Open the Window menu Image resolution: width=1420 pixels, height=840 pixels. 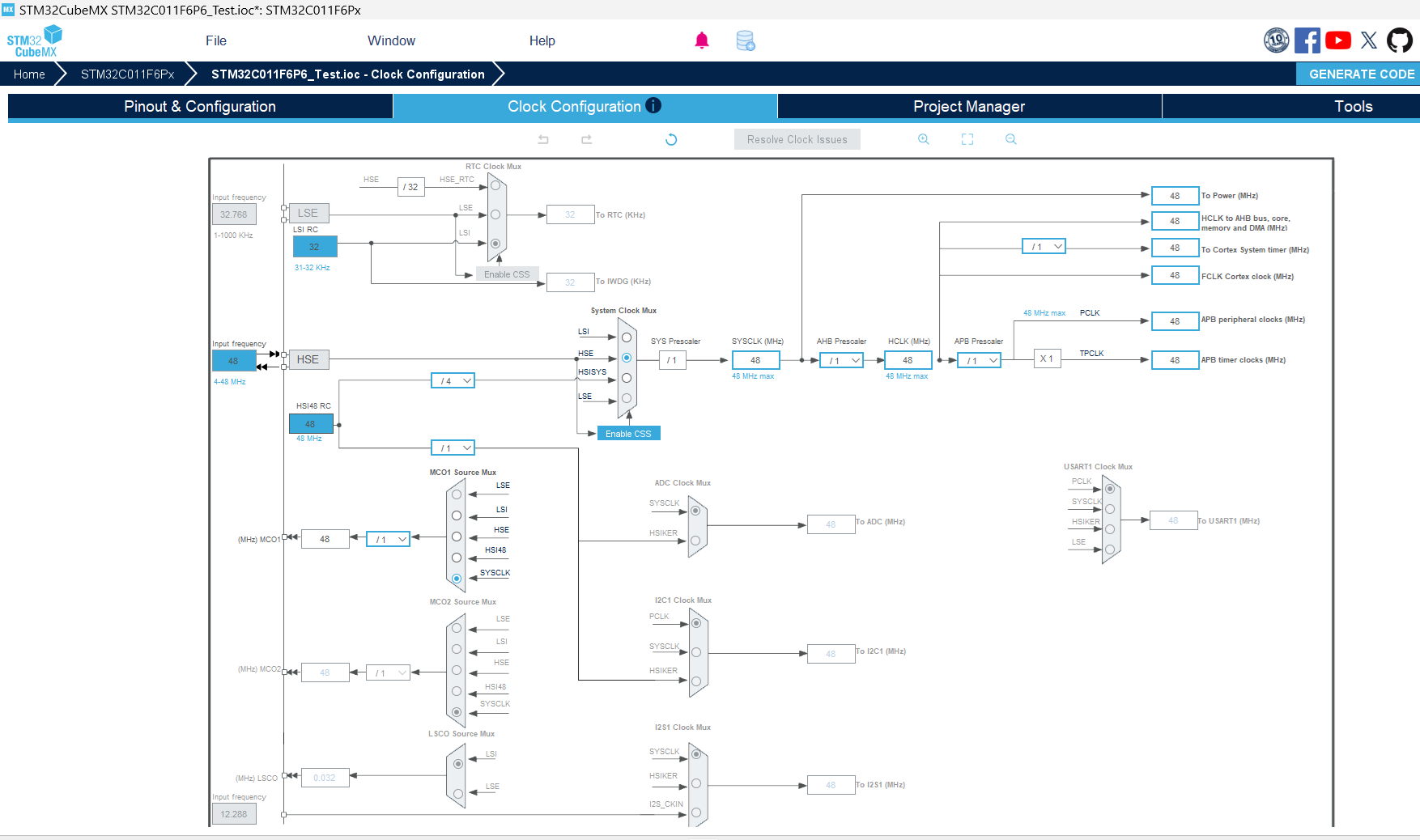pos(391,40)
